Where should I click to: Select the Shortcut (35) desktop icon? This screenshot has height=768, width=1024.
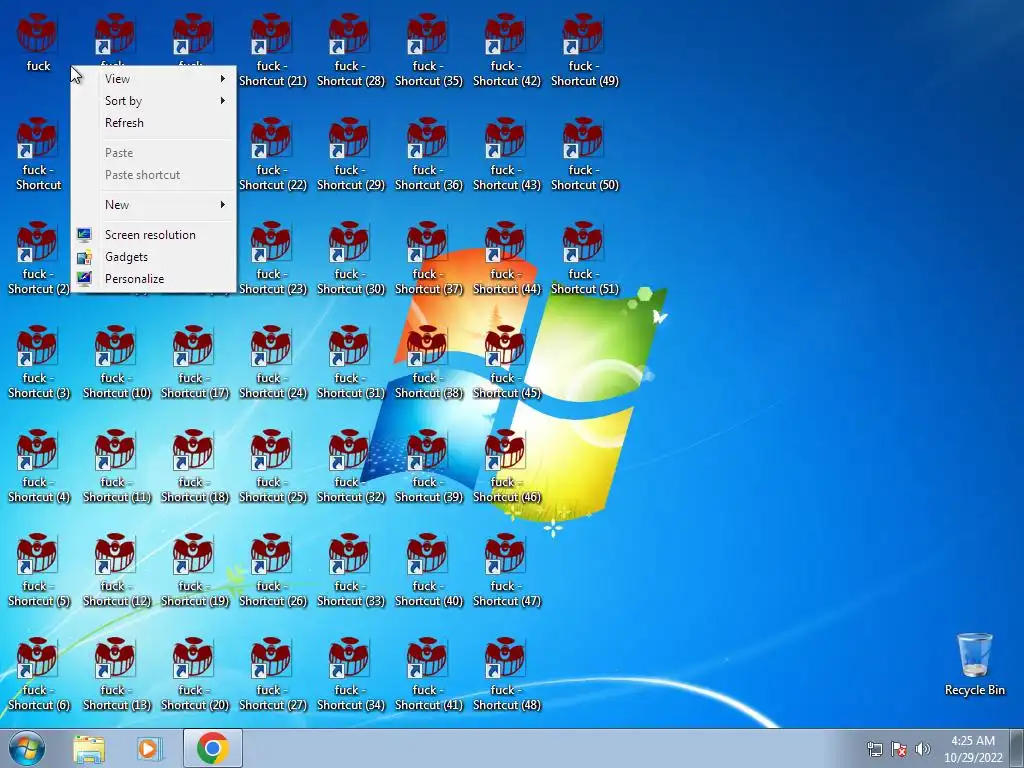(428, 52)
